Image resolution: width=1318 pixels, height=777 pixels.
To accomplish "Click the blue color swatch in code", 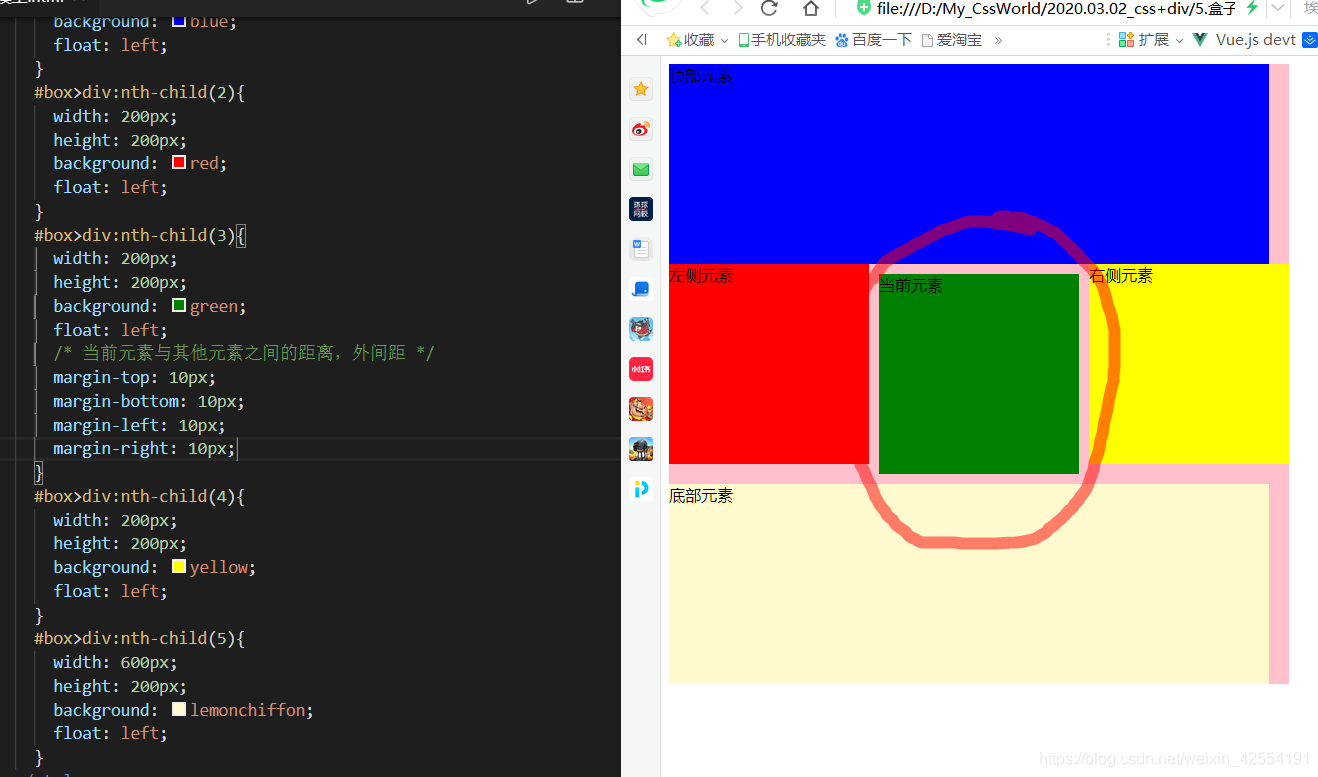I will click(x=179, y=20).
